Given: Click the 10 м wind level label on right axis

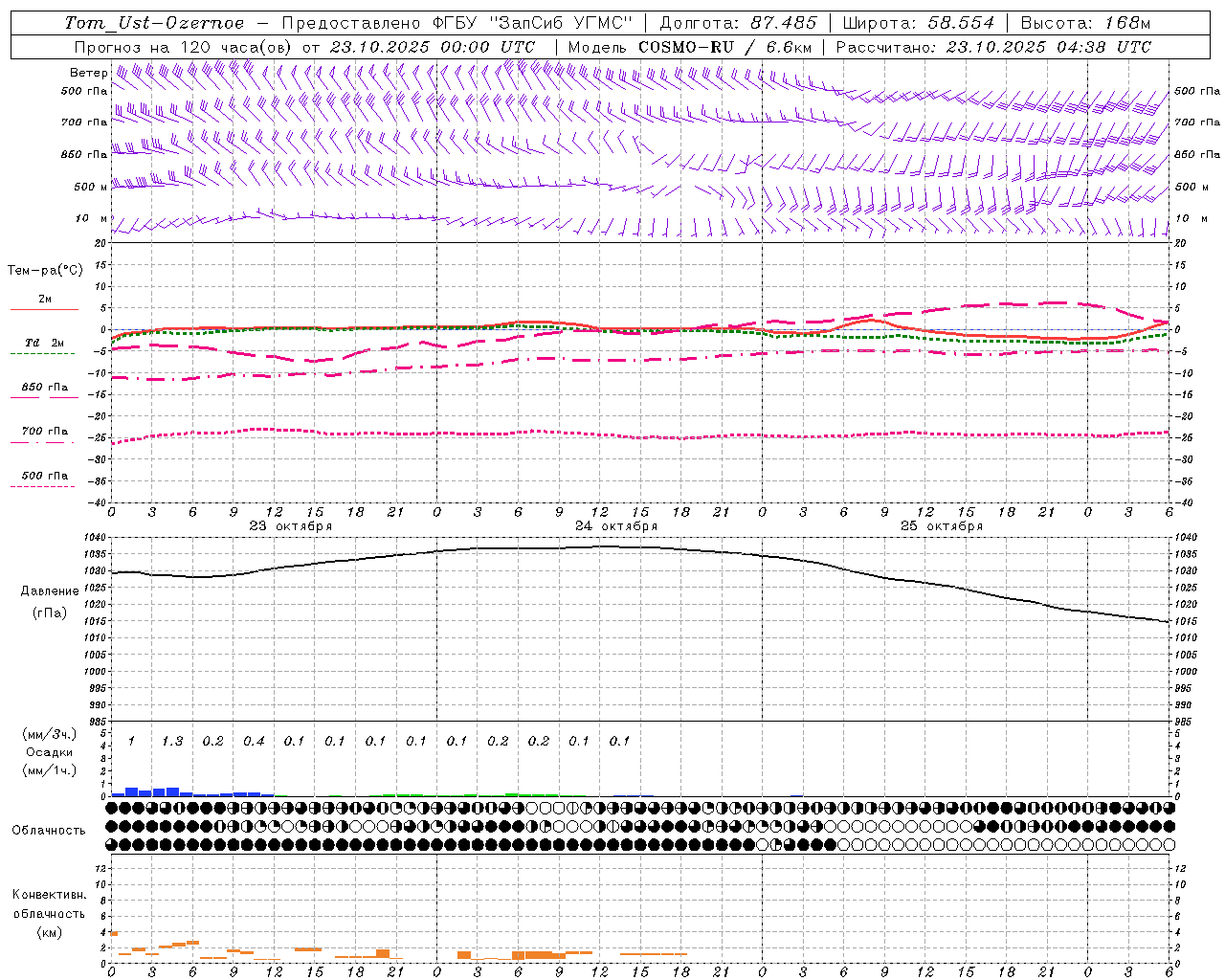Looking at the screenshot, I should pos(1192,218).
